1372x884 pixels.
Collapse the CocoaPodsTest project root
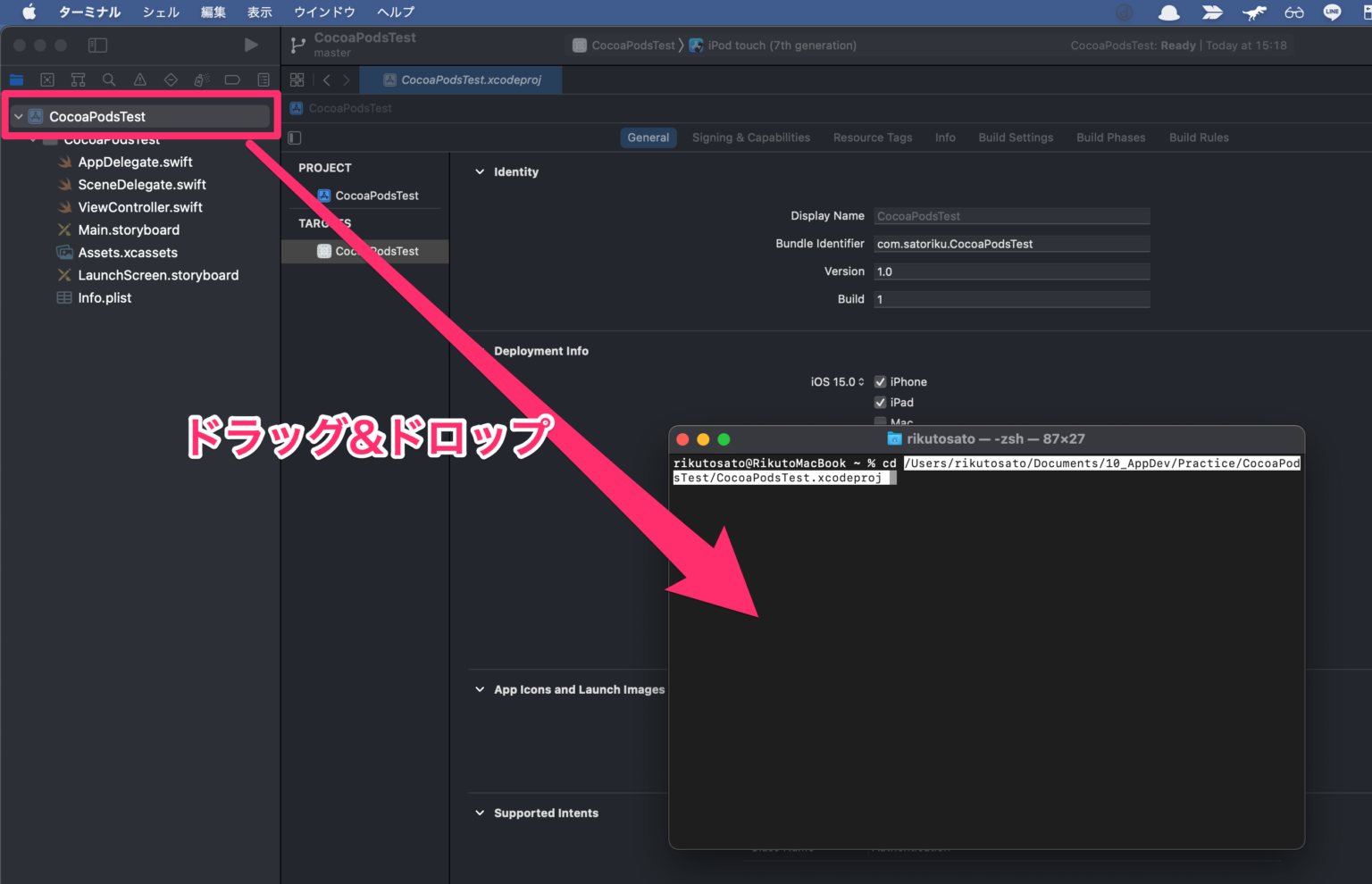[18, 116]
